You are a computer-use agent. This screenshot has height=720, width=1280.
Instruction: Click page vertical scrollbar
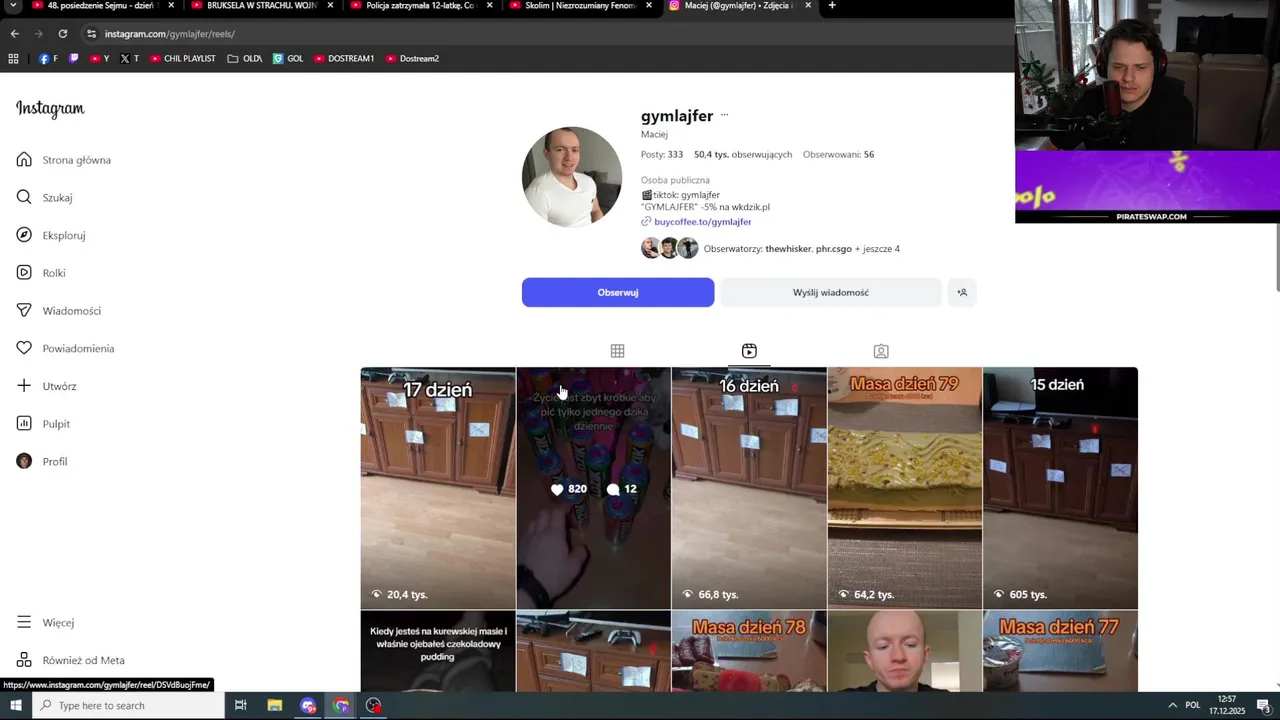(x=1277, y=258)
